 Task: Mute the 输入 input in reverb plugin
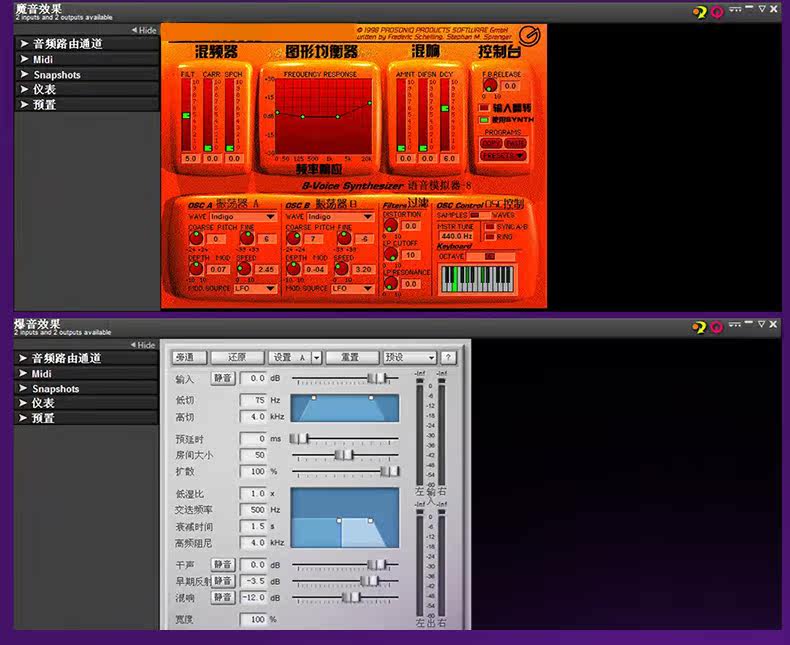click(x=223, y=378)
